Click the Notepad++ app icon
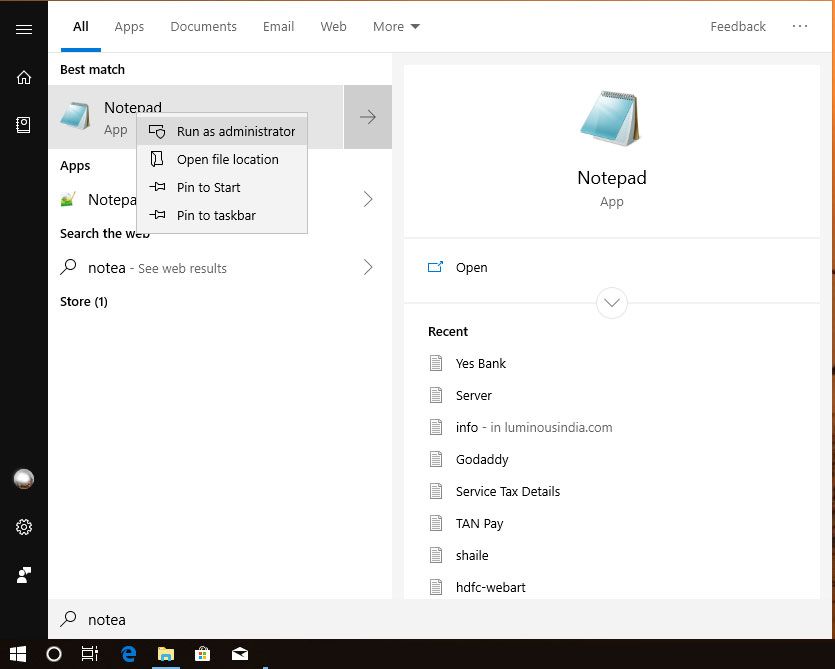835x669 pixels. 68,200
